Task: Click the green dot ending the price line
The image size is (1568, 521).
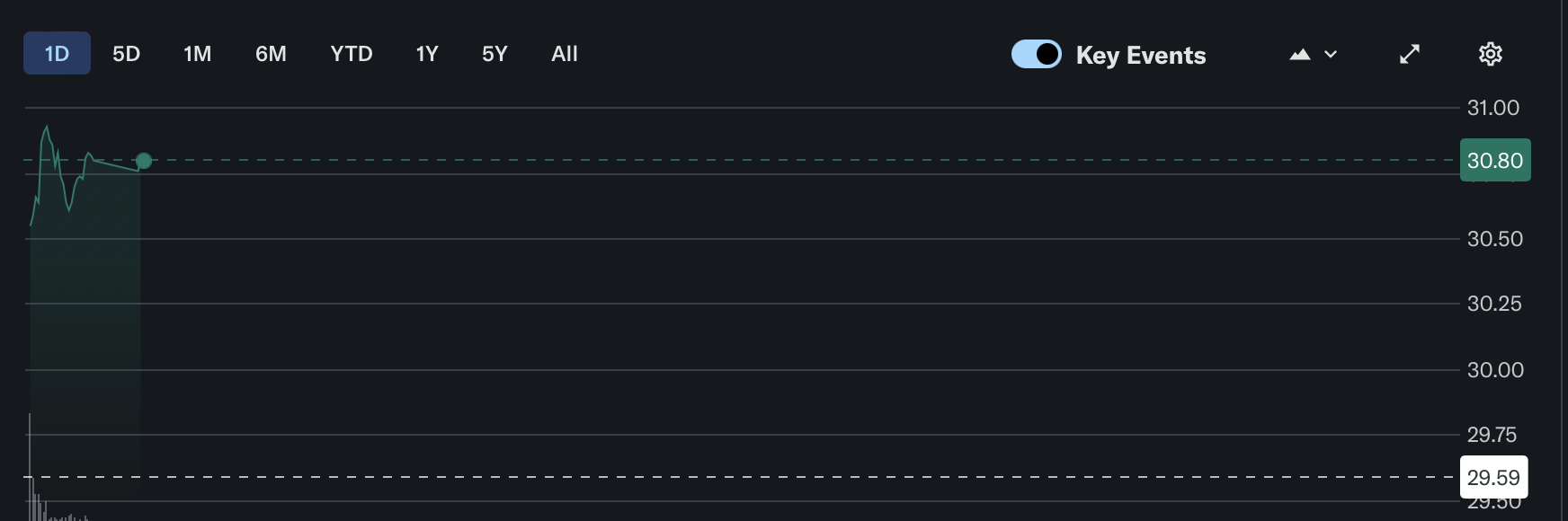Action: coord(144,161)
